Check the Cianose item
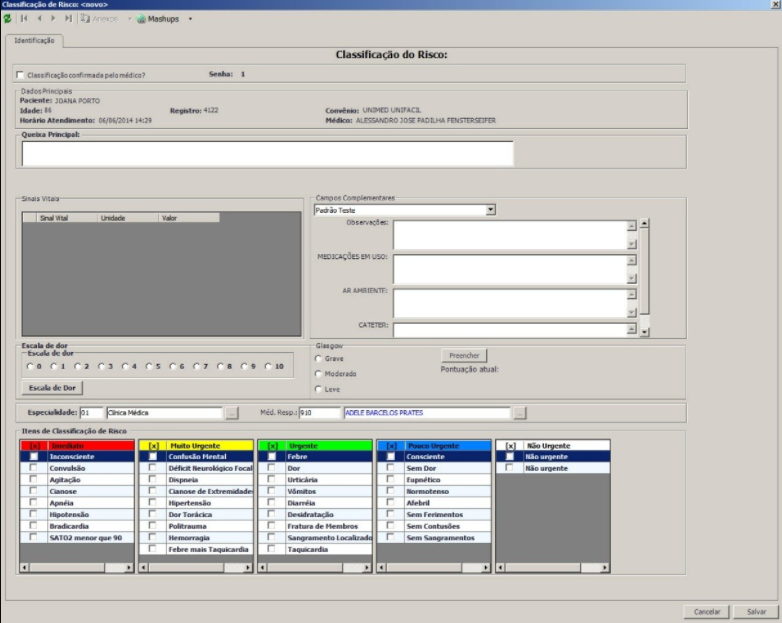The image size is (782, 623). pos(33,491)
